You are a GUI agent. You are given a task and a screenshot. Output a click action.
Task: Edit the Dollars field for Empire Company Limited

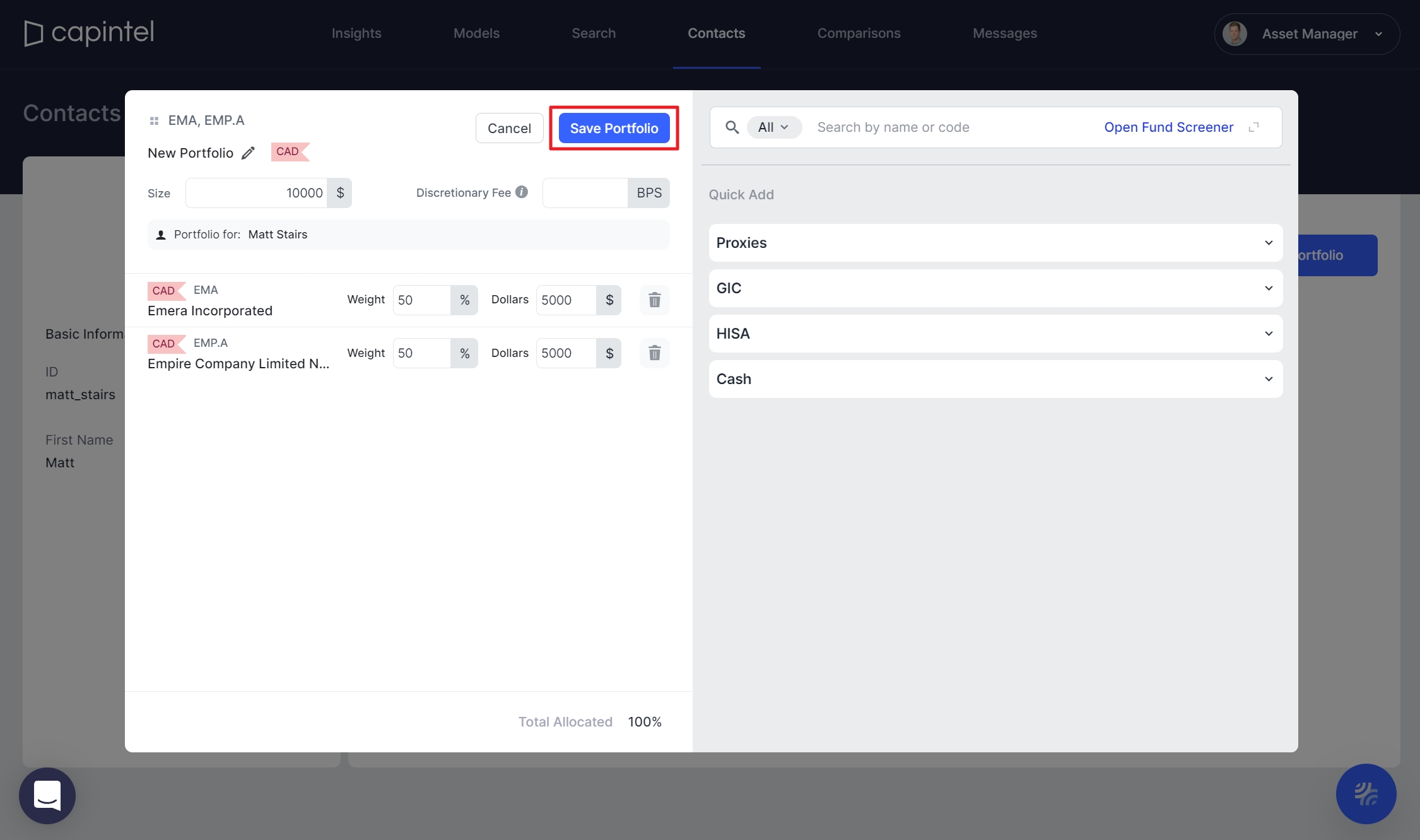click(x=566, y=353)
